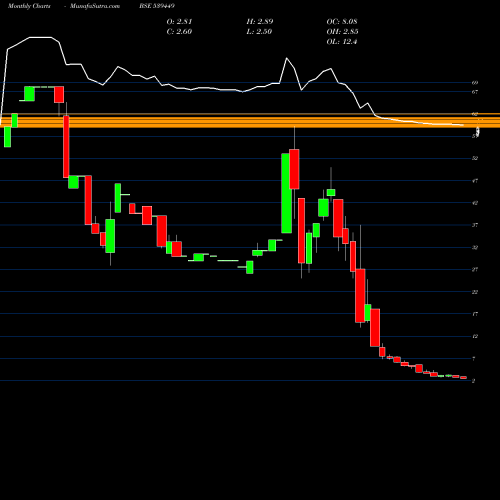The image size is (500, 500).
Task: Click the 'BSE 539449' symbol text
Action: 157,6
